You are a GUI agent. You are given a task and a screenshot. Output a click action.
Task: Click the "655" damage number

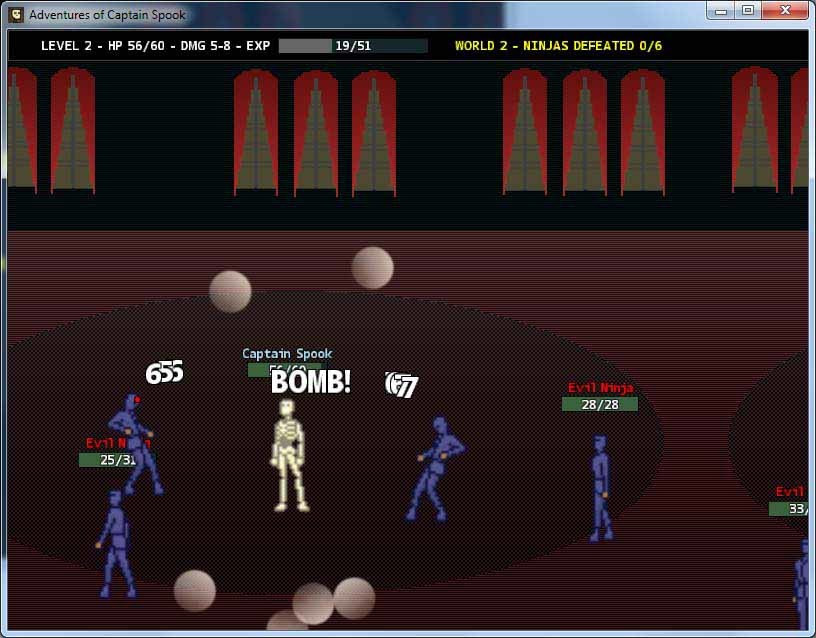click(x=164, y=373)
